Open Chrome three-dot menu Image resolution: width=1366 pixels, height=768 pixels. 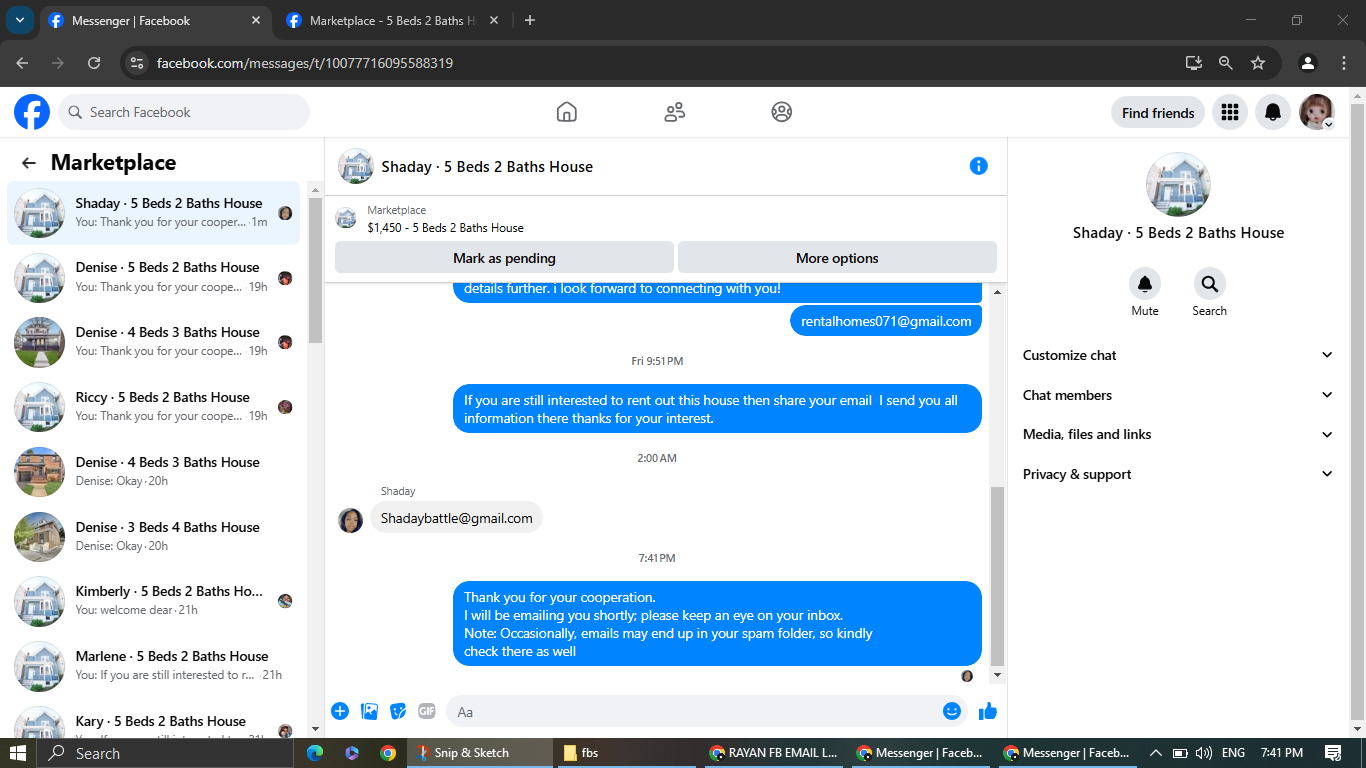click(x=1343, y=63)
